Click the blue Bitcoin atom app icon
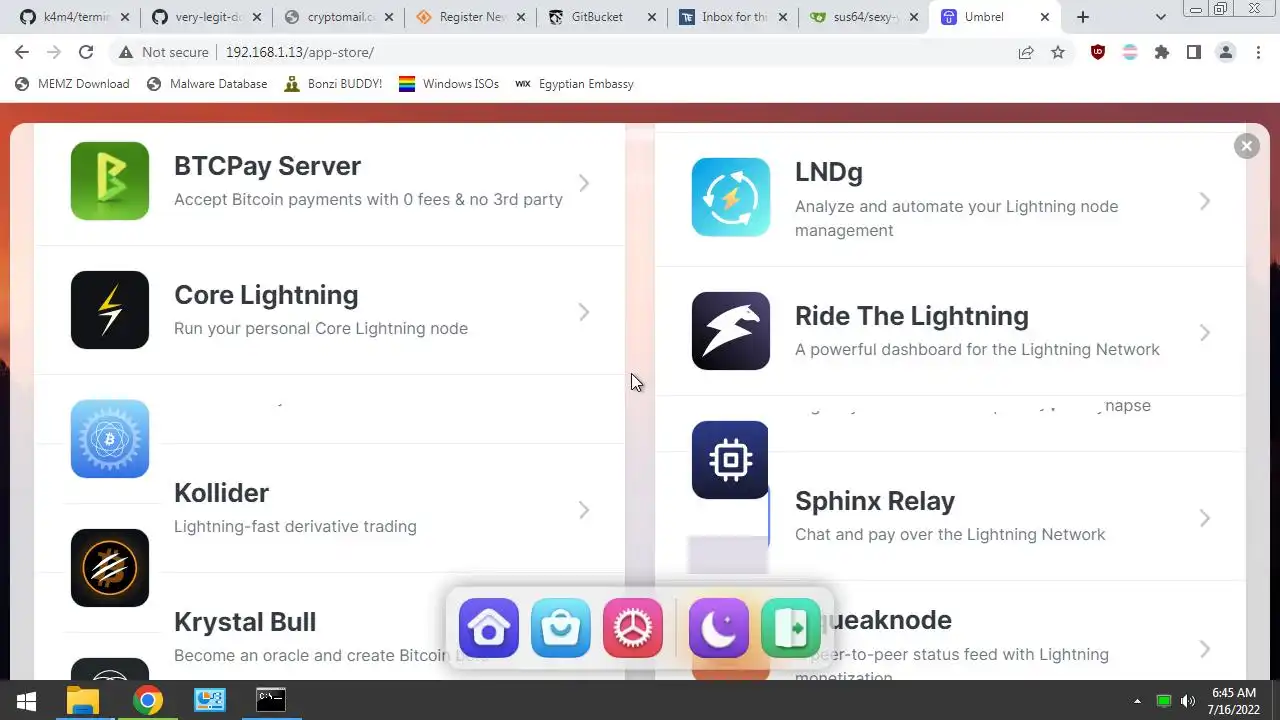Screen dimensions: 1280x720 (x=110, y=439)
